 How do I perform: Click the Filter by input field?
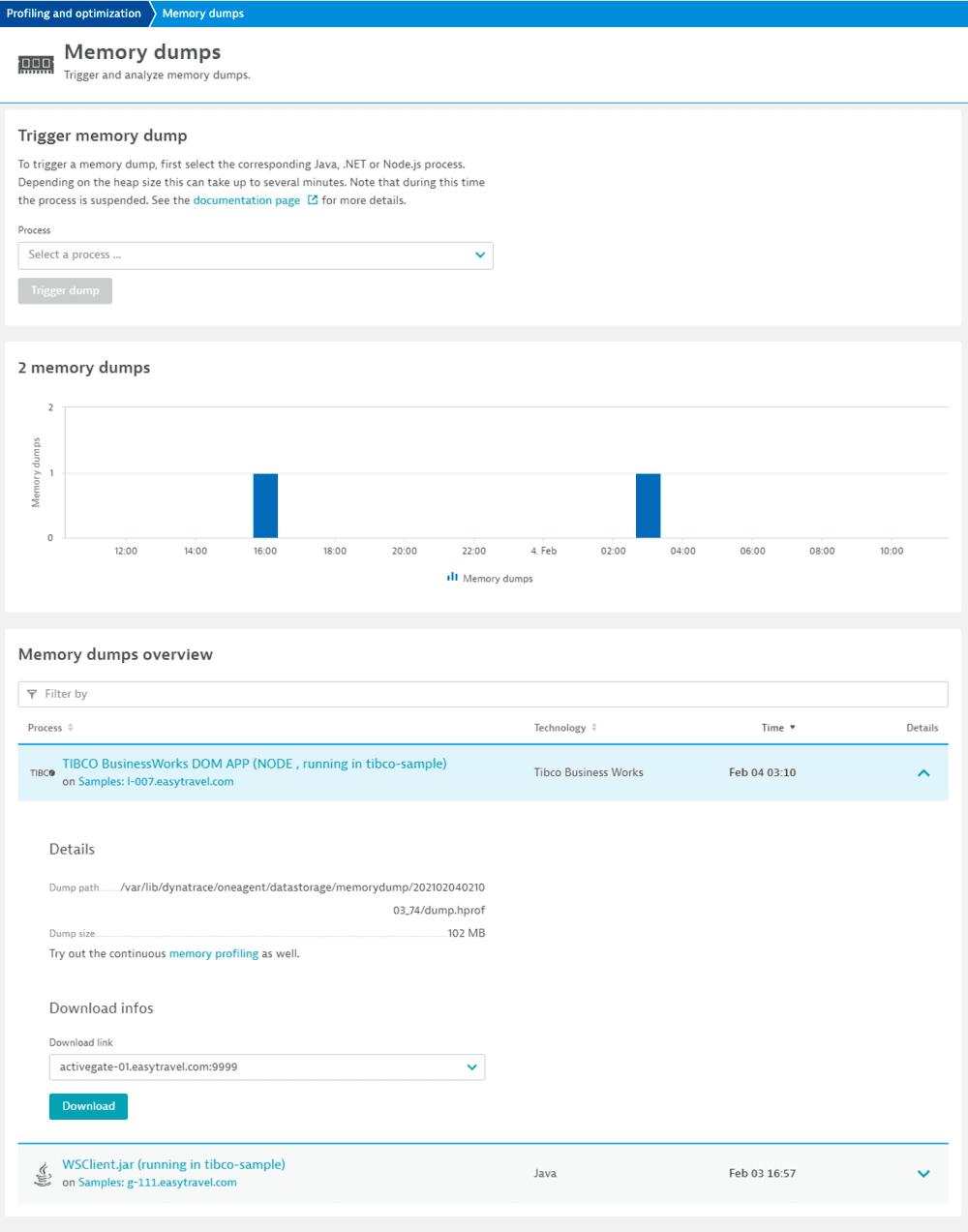pyautogui.click(x=387, y=694)
